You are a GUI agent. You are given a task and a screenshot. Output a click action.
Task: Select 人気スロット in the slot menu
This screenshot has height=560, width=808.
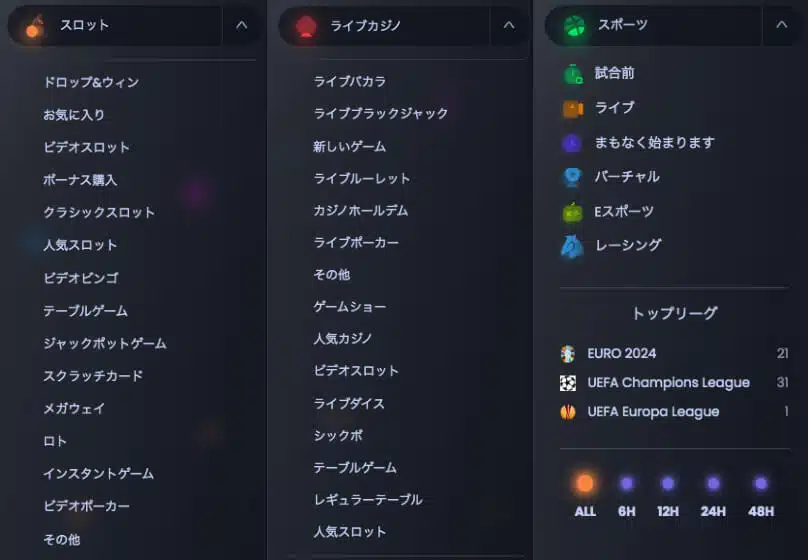click(x=80, y=245)
